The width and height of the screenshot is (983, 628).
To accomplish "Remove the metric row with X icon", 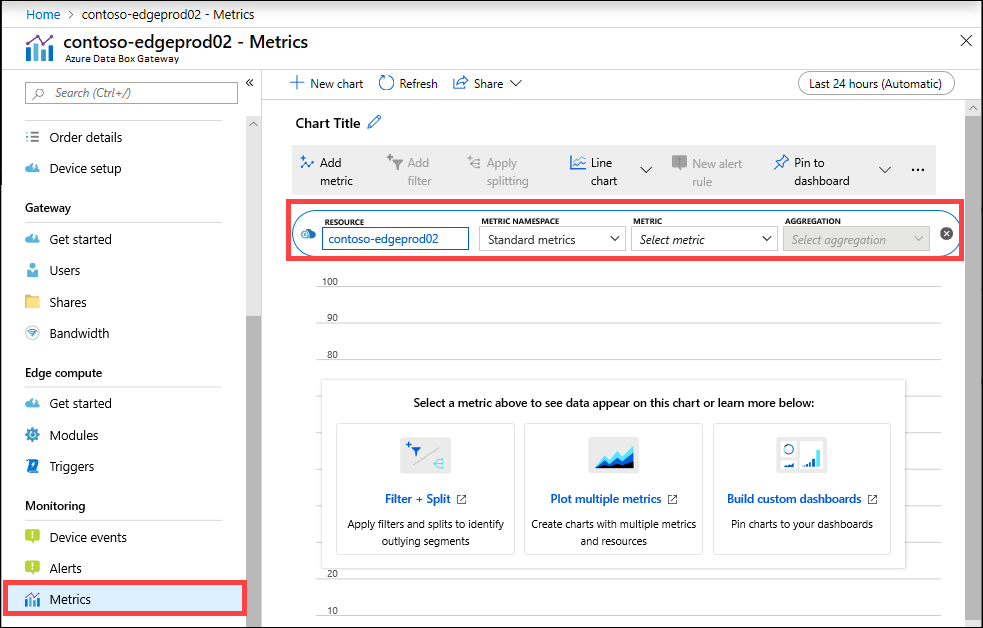I will [946, 234].
